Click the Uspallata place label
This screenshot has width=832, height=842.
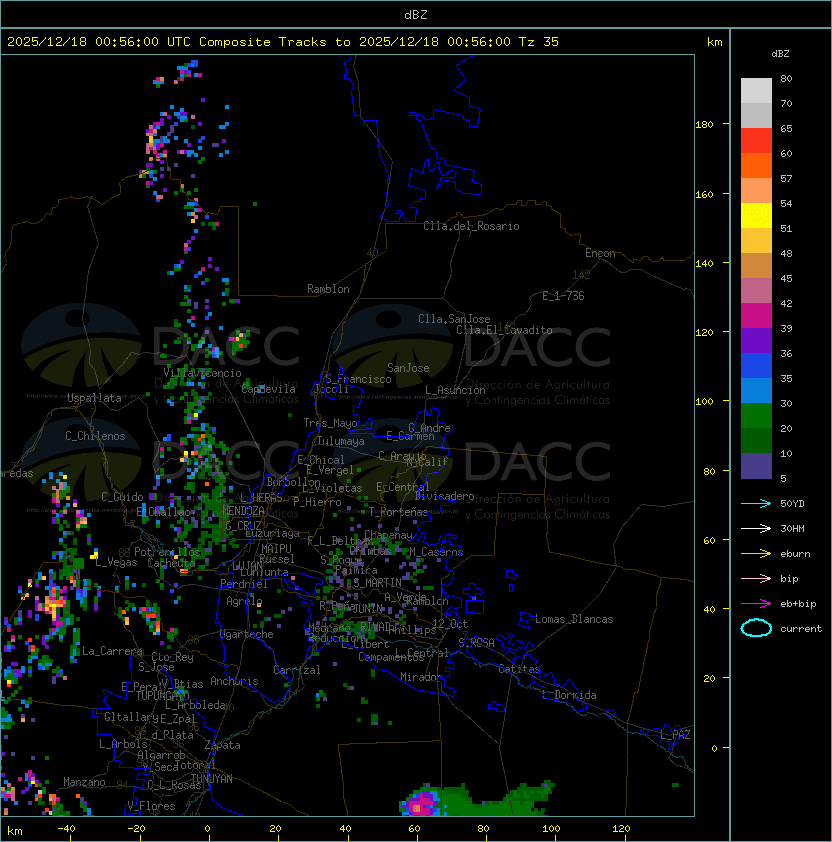pyautogui.click(x=94, y=398)
